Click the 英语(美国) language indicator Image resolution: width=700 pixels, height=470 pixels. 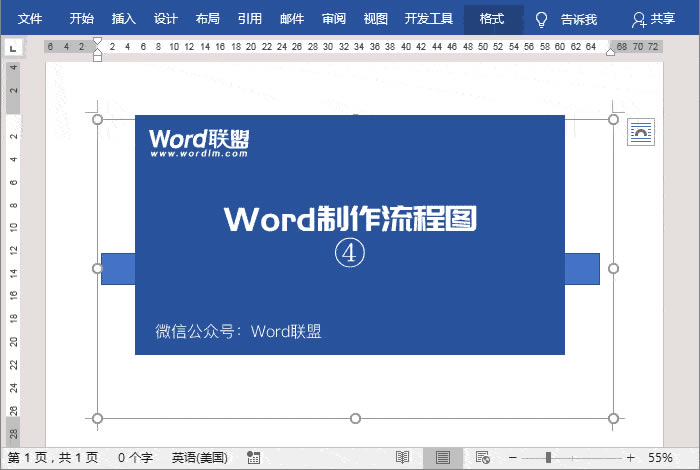(199, 457)
